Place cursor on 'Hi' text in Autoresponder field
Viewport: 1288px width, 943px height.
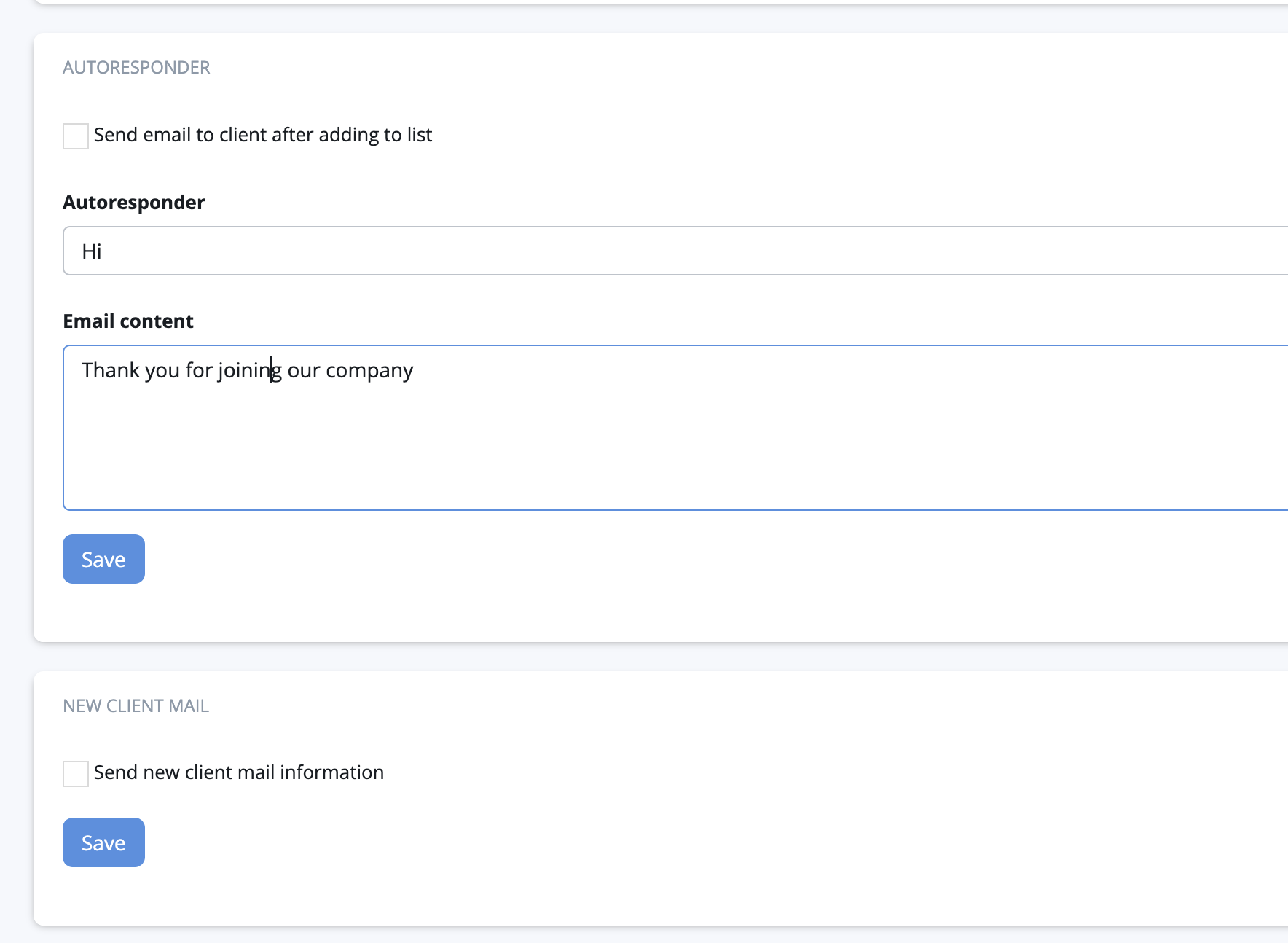click(x=91, y=251)
